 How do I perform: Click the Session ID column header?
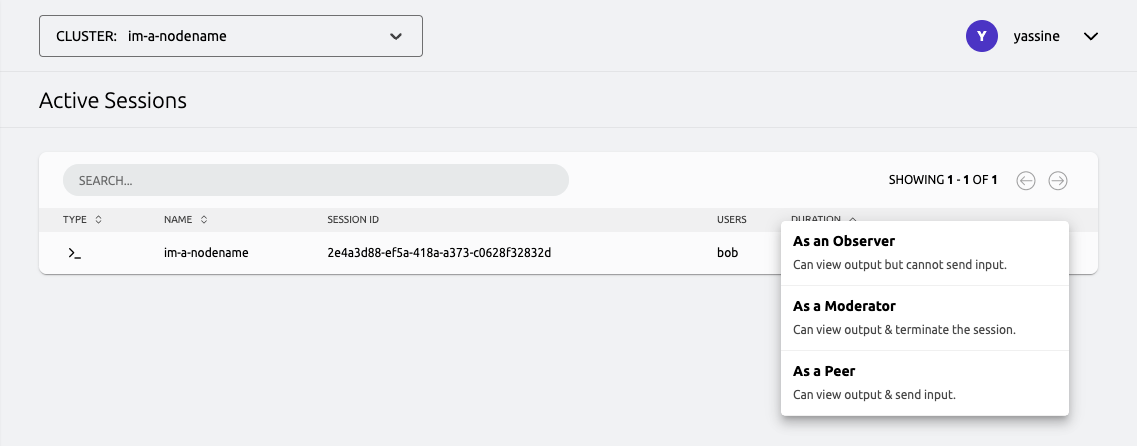(352, 219)
